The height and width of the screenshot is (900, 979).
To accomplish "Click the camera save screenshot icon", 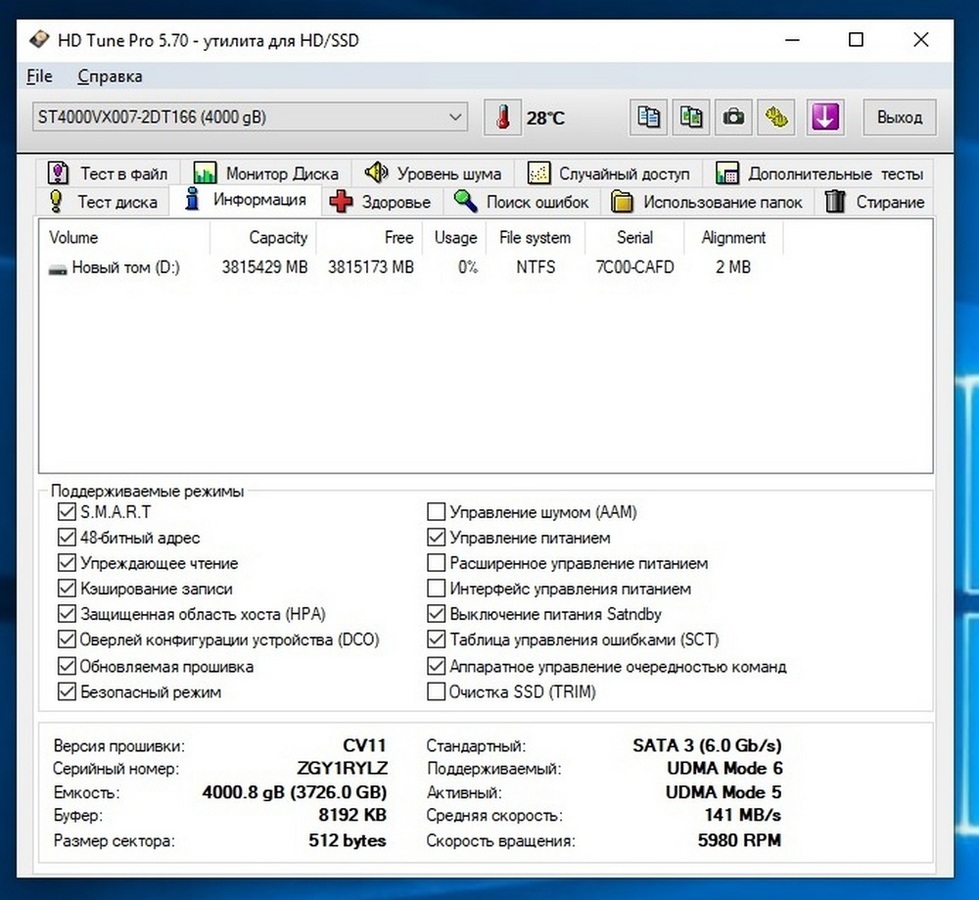I will pos(733,117).
